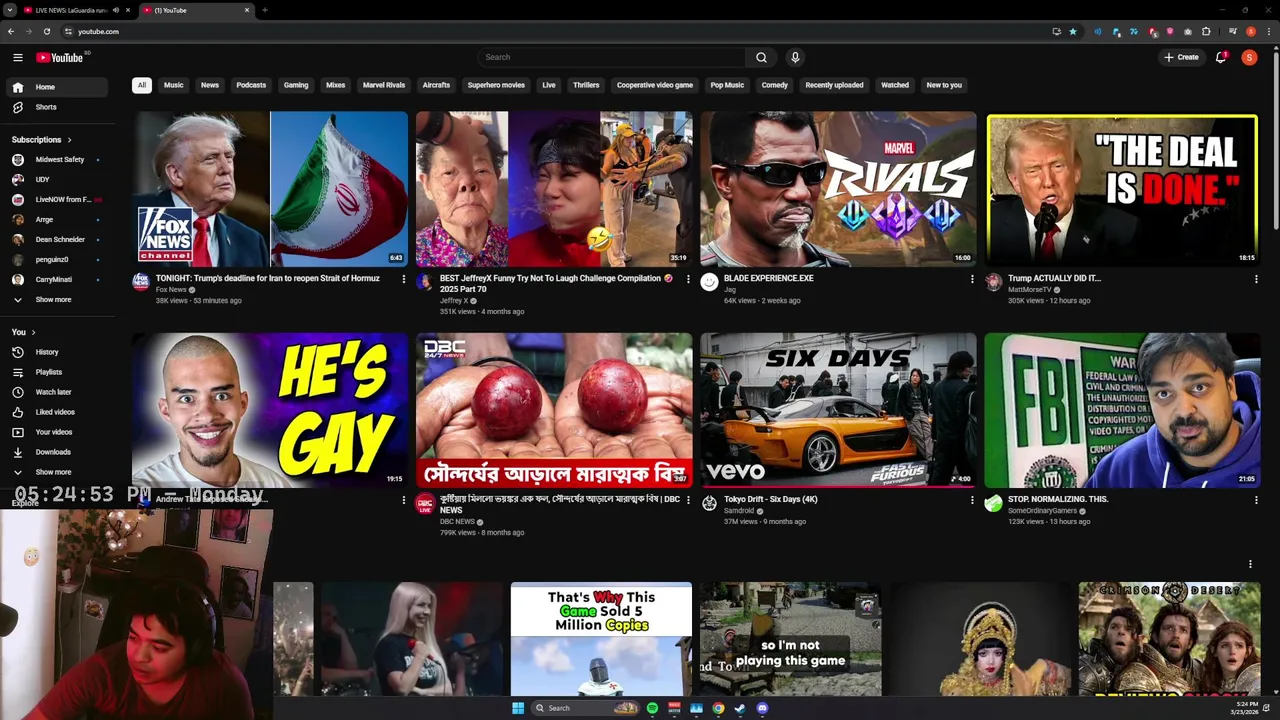Open Playlists in the sidebar

(55, 372)
